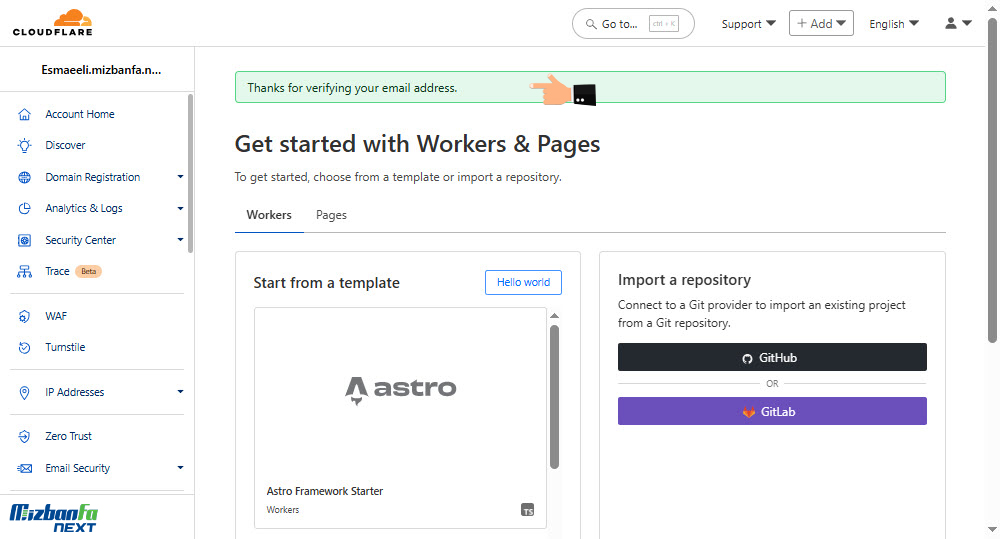Expand the IP Addresses submenu arrow

tap(180, 392)
